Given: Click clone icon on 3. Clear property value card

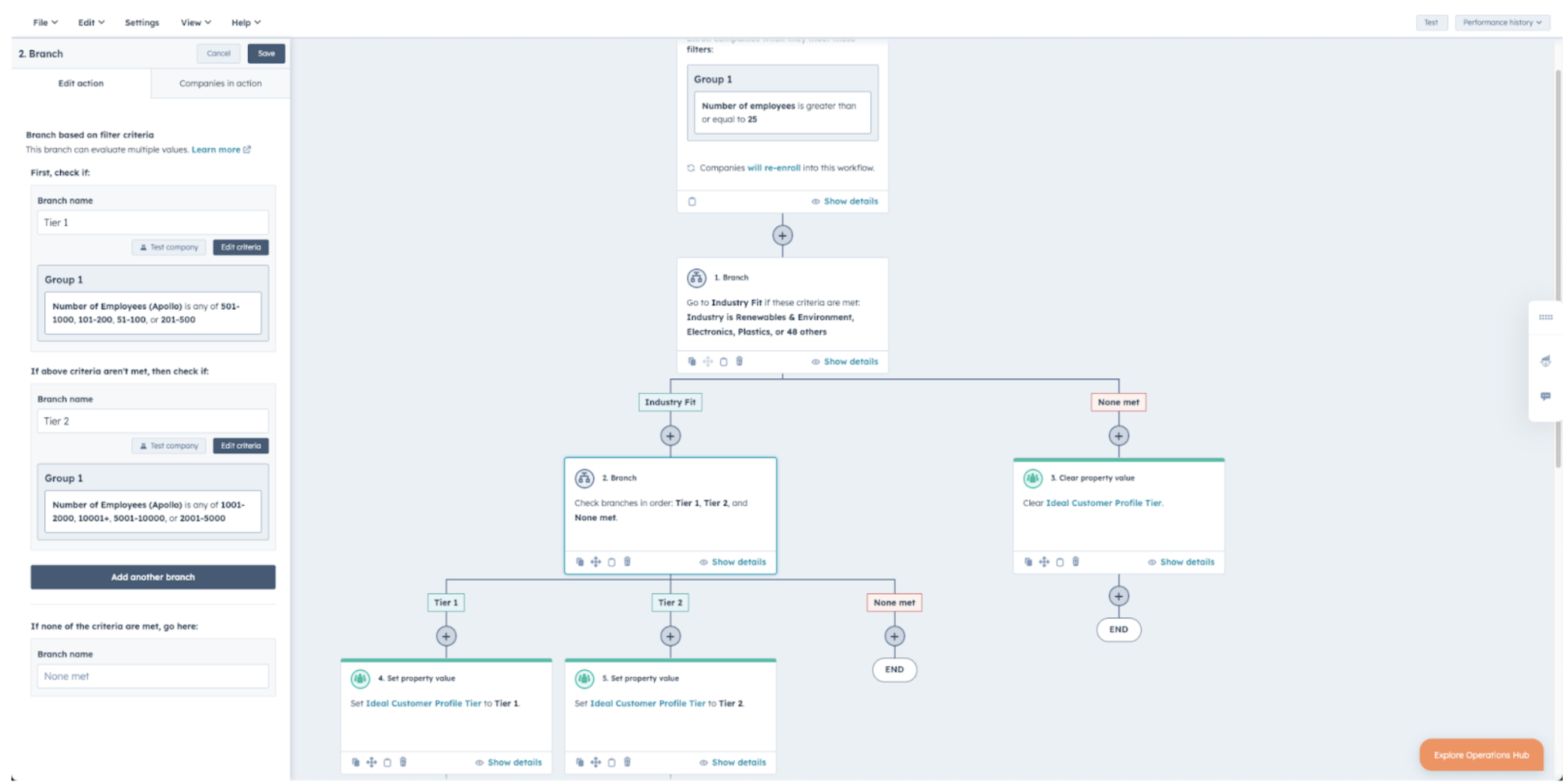Looking at the screenshot, I should (x=1028, y=562).
